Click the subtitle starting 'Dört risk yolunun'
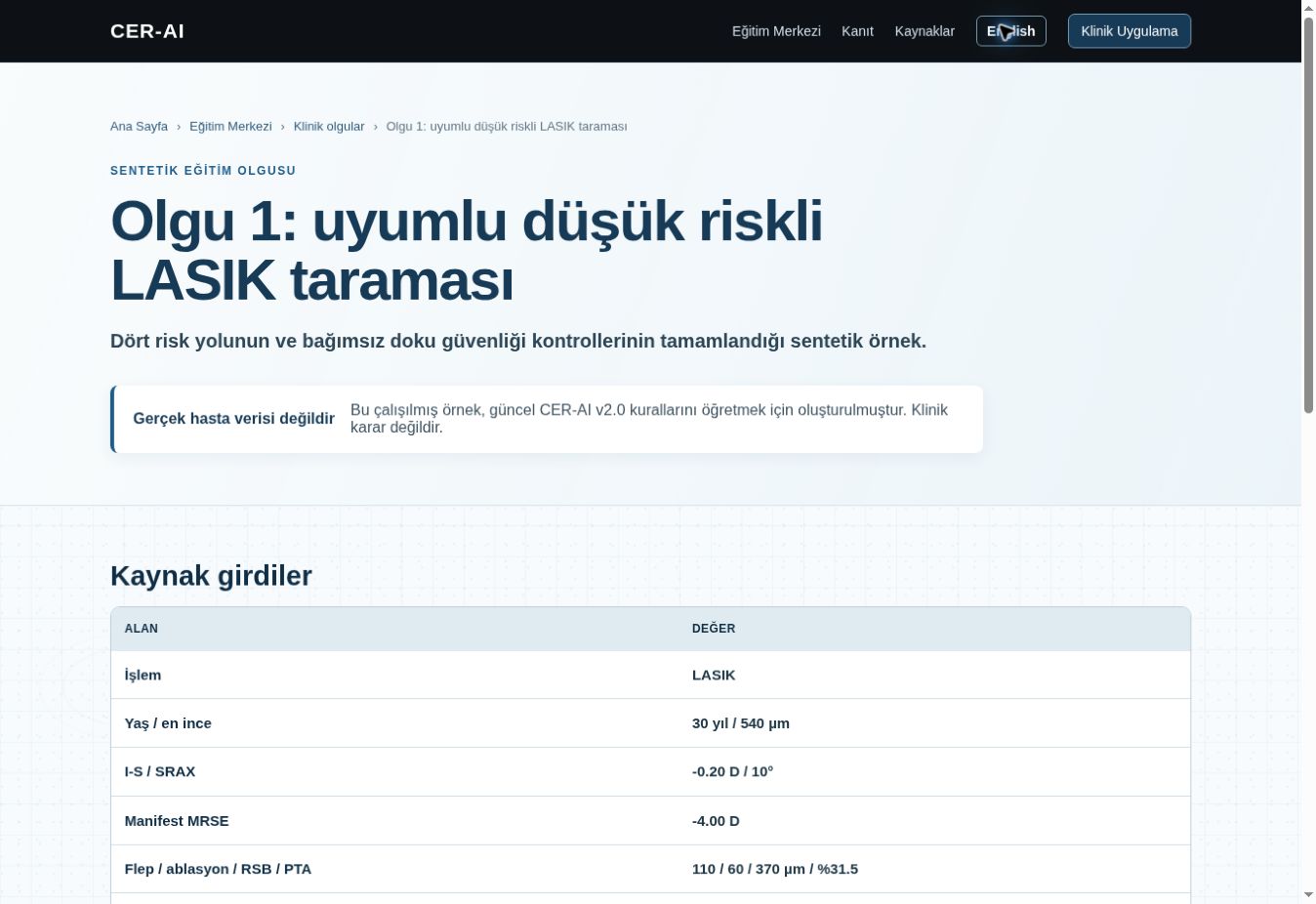Viewport: 1316px width, 904px height. pyautogui.click(x=518, y=341)
